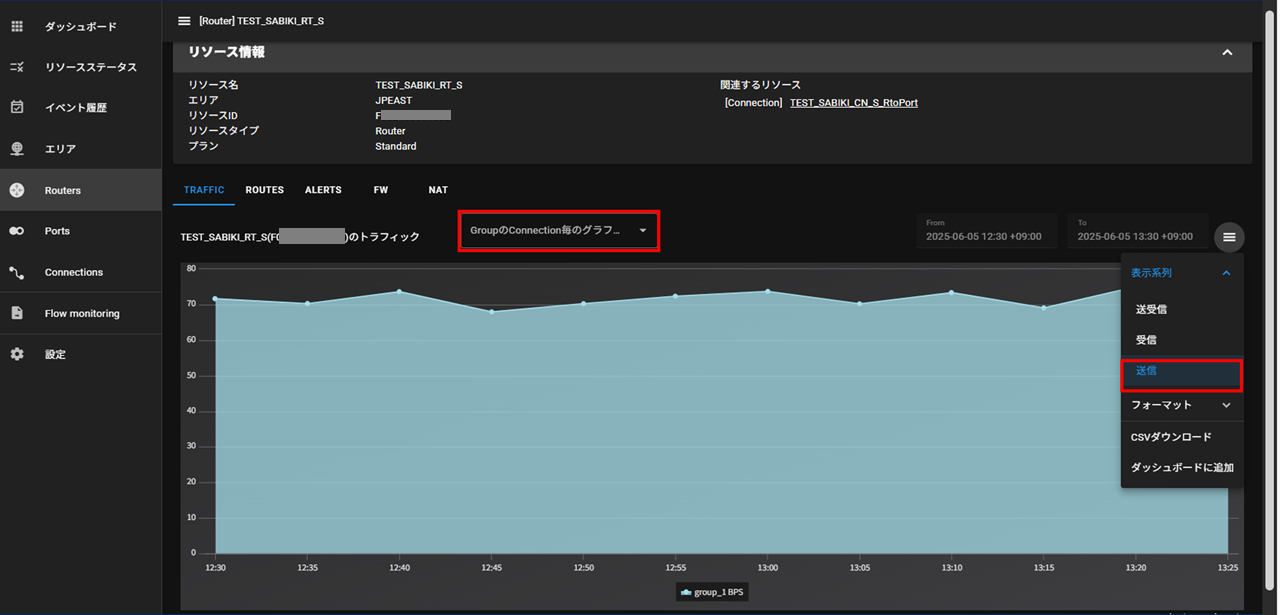The image size is (1280, 615).
Task: Click the settings gear icon in sidebar
Action: coord(17,354)
